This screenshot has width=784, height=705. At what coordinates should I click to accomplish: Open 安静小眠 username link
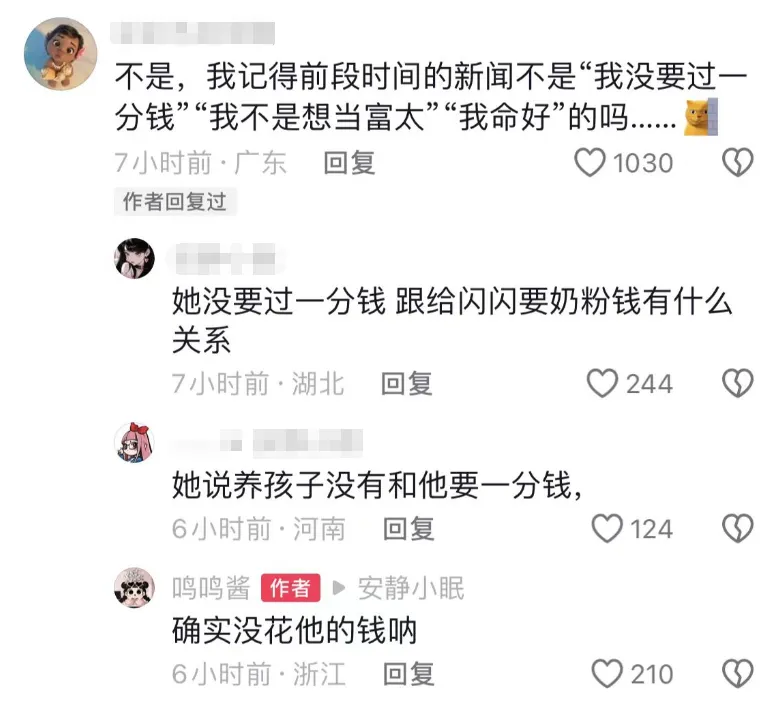pyautogui.click(x=411, y=588)
